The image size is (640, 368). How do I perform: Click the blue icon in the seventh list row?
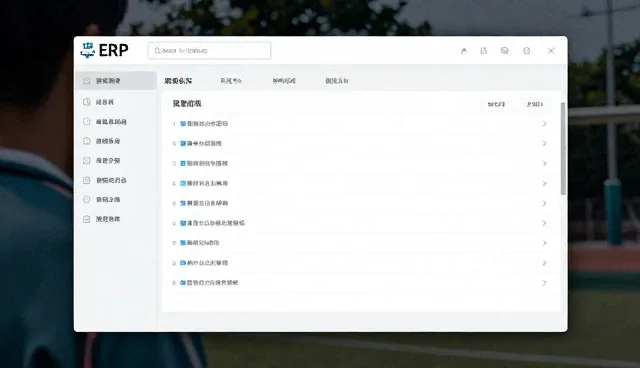click(x=183, y=243)
